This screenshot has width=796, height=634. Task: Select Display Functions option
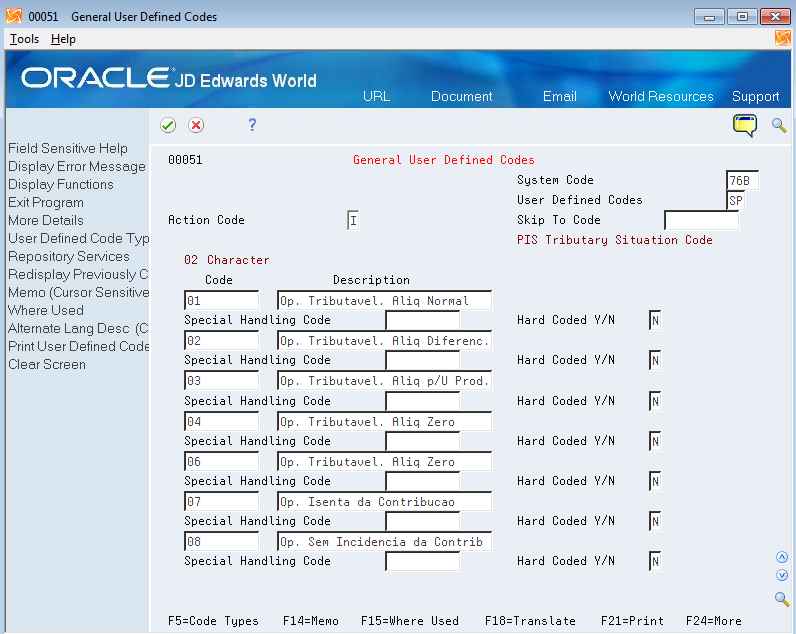coord(61,184)
